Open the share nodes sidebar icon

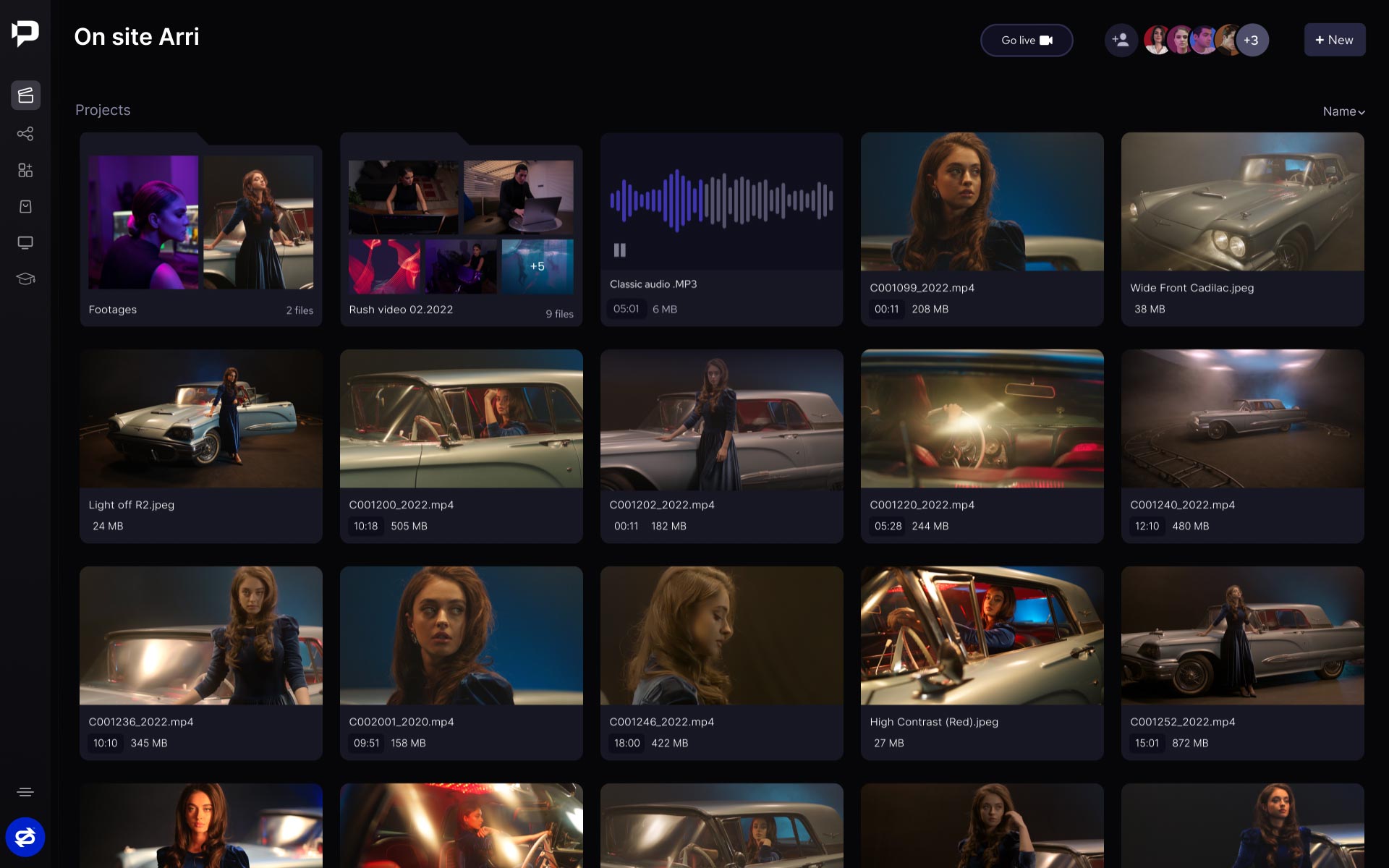tap(25, 134)
